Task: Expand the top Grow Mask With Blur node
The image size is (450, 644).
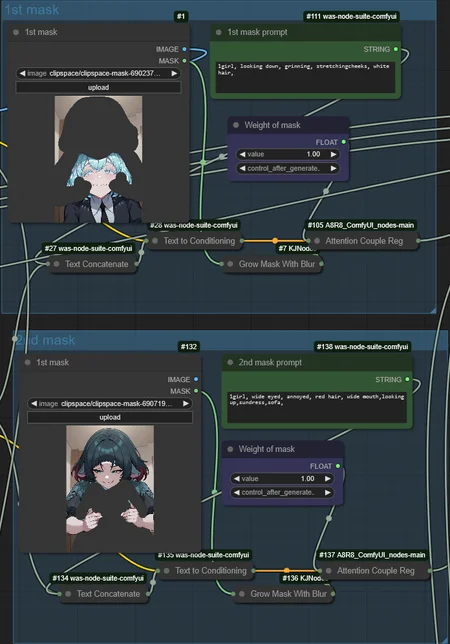Action: click(x=230, y=264)
